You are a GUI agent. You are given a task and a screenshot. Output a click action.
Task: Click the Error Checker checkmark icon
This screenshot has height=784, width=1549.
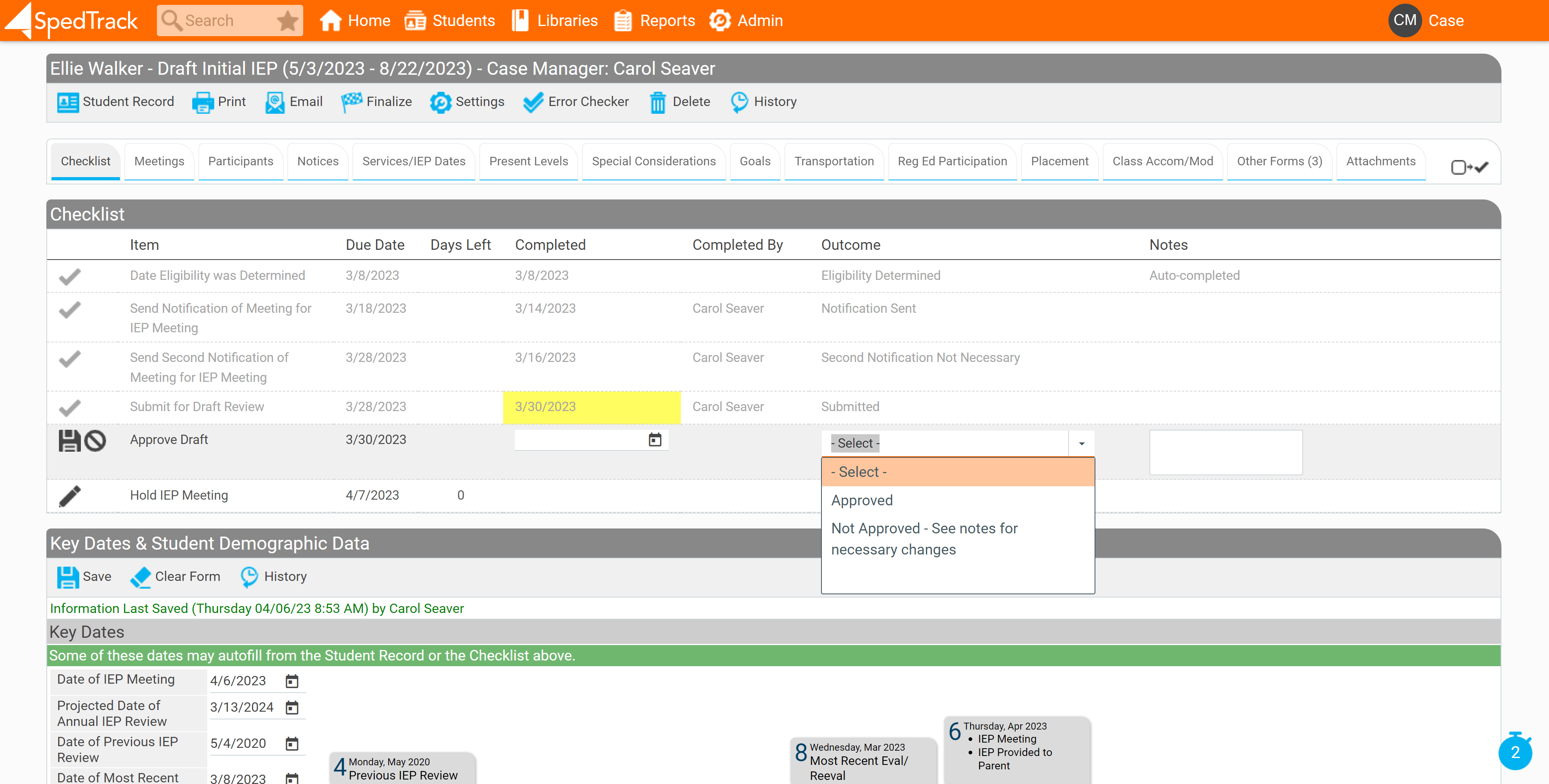pyautogui.click(x=533, y=102)
